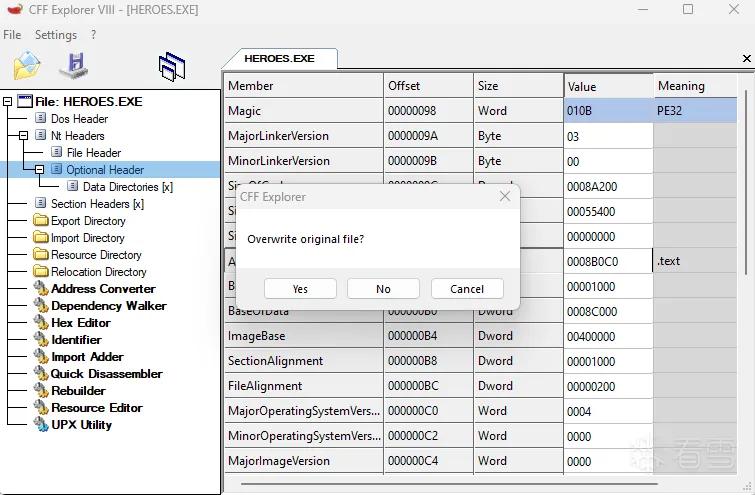Click the multiple windows toolbar icon
Viewport: 755px width, 495px height.
tap(172, 66)
